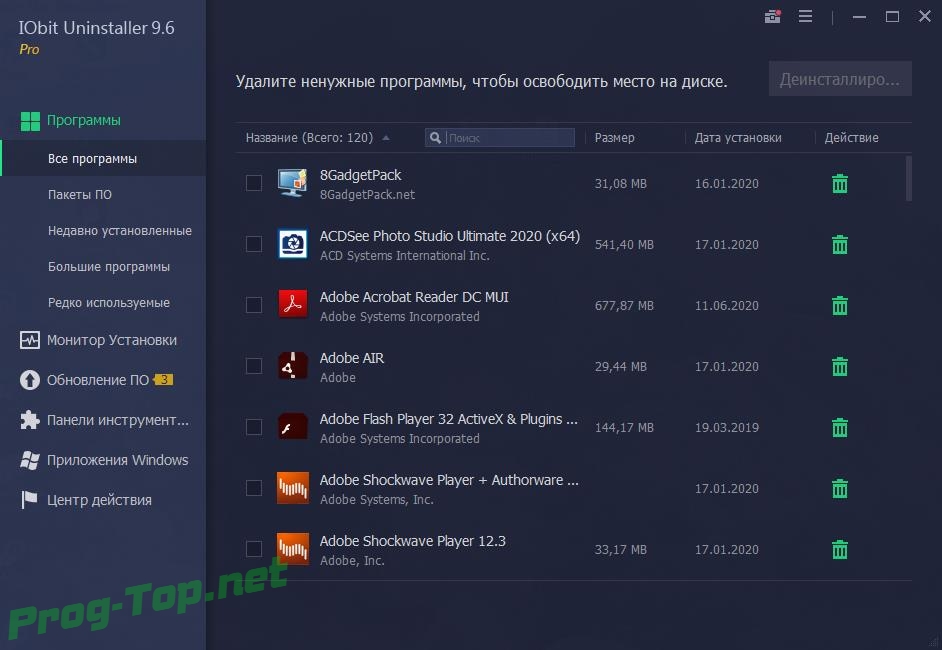The height and width of the screenshot is (650, 942).
Task: Click the Adobe Acrobat Reader program icon
Action: click(x=293, y=305)
